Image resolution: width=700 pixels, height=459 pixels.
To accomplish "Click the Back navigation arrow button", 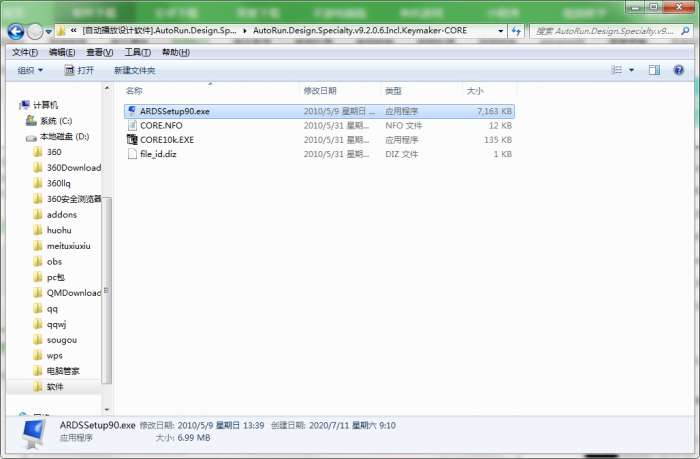I will point(16,31).
